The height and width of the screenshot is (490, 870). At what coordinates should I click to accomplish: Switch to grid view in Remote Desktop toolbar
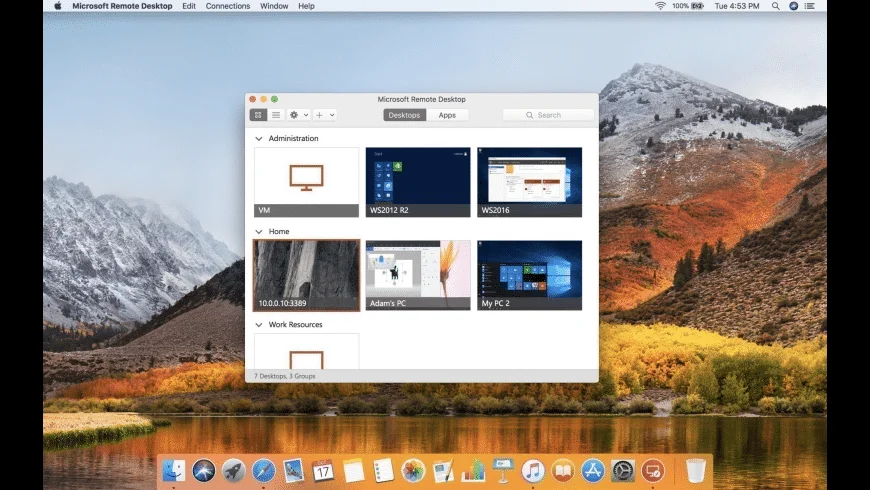coord(258,115)
